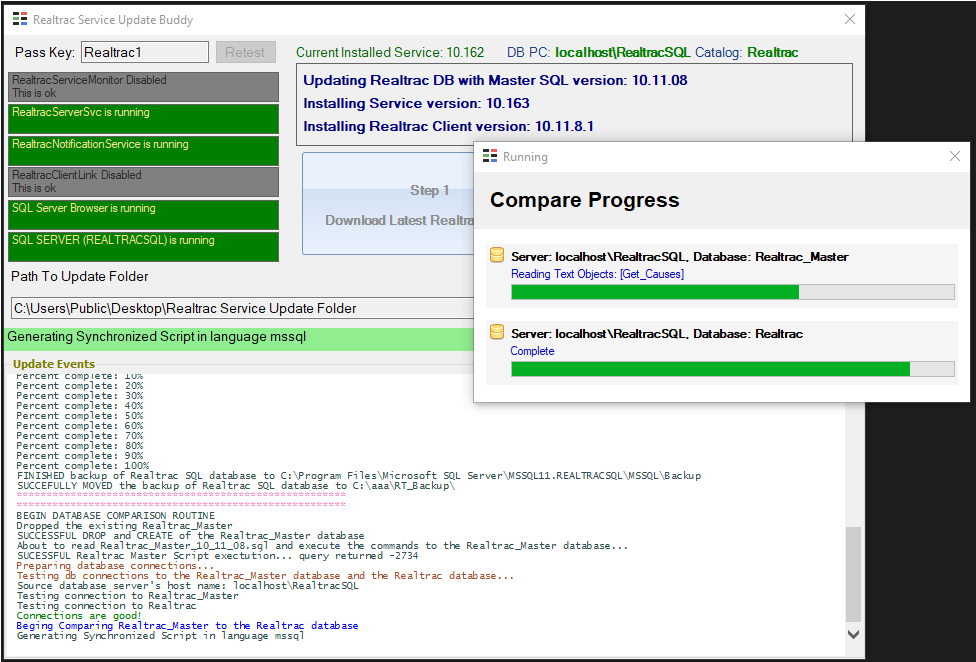The image size is (976, 662).
Task: Click the RealtracServerSvc is running status
Action: pyautogui.click(x=143, y=118)
